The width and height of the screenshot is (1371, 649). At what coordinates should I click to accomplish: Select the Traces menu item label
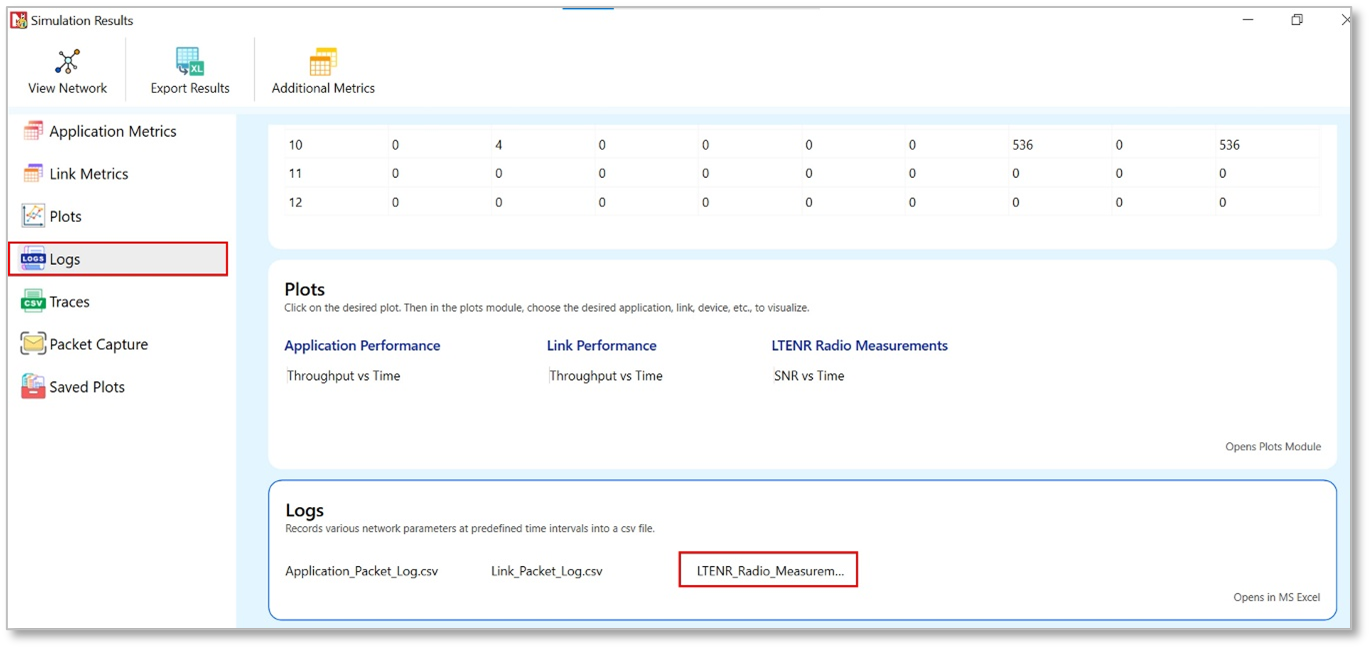click(x=70, y=302)
